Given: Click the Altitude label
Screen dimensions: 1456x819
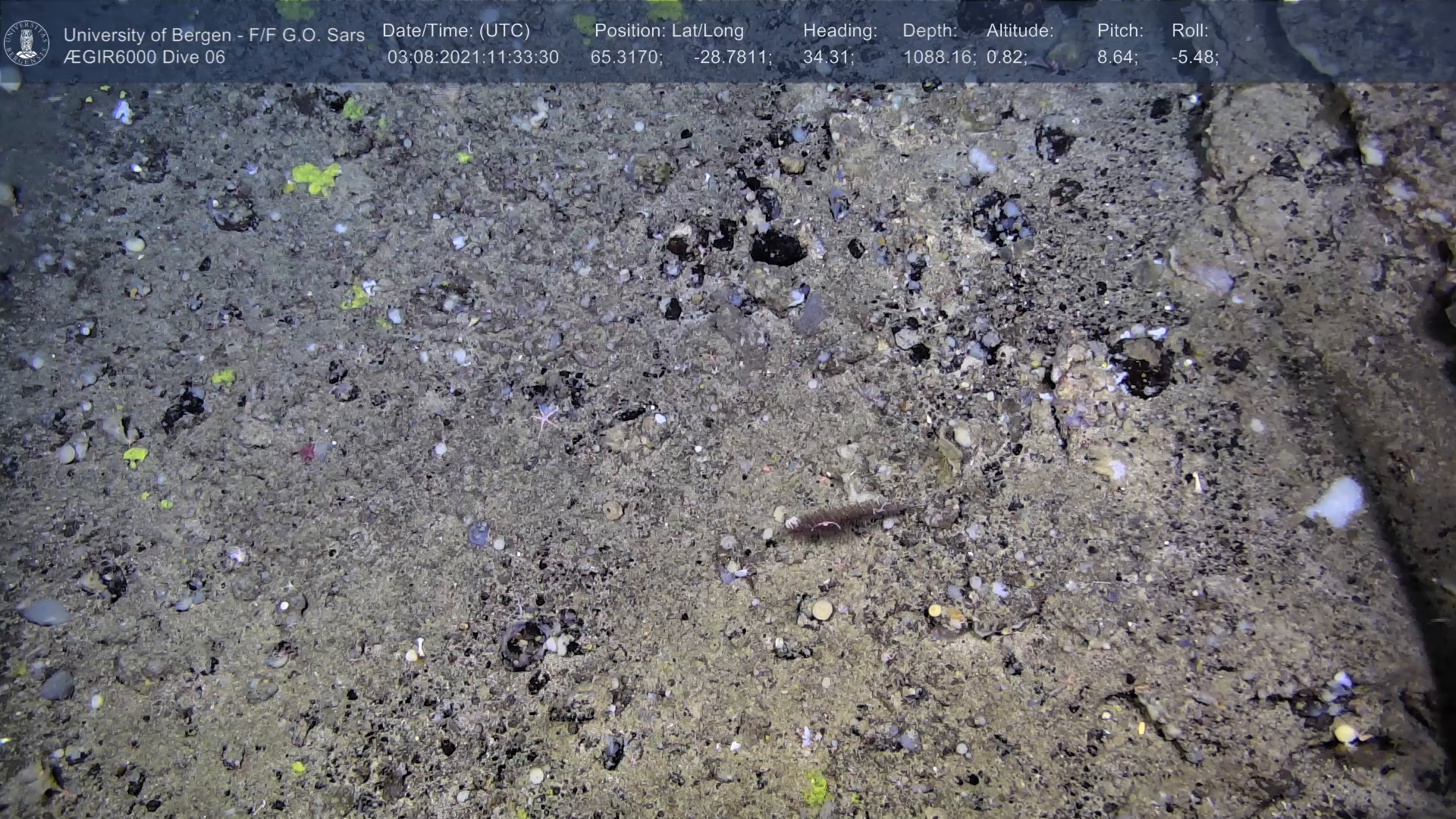Looking at the screenshot, I should (x=1020, y=31).
